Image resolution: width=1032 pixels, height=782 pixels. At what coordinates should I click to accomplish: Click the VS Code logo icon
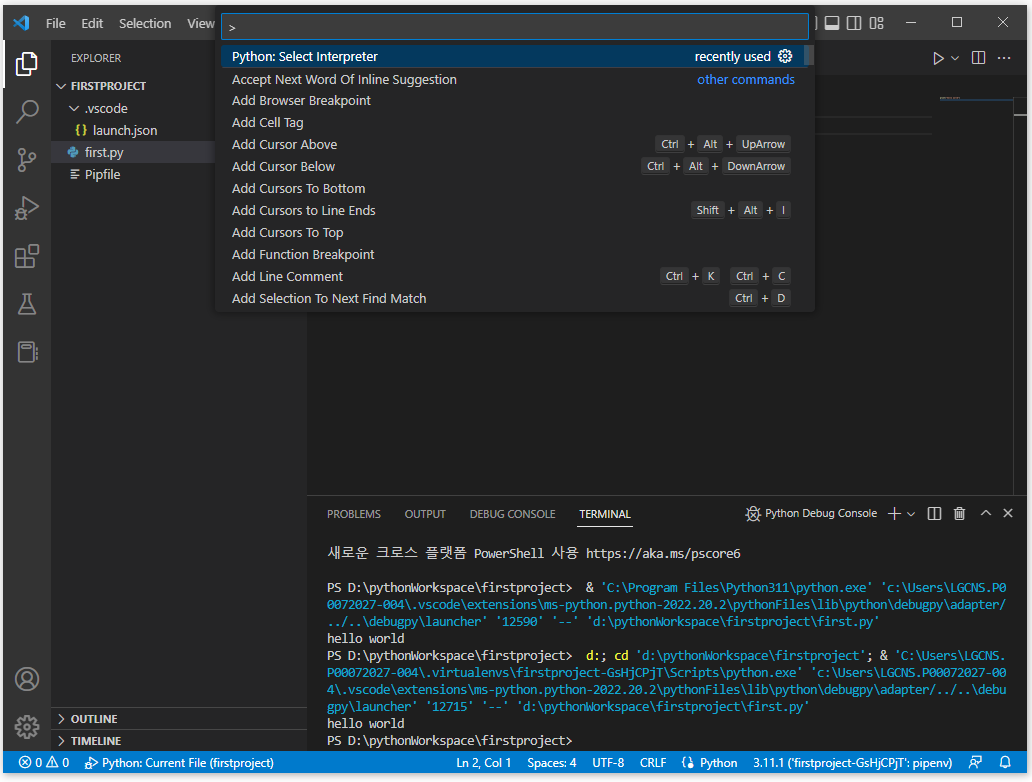[x=21, y=23]
